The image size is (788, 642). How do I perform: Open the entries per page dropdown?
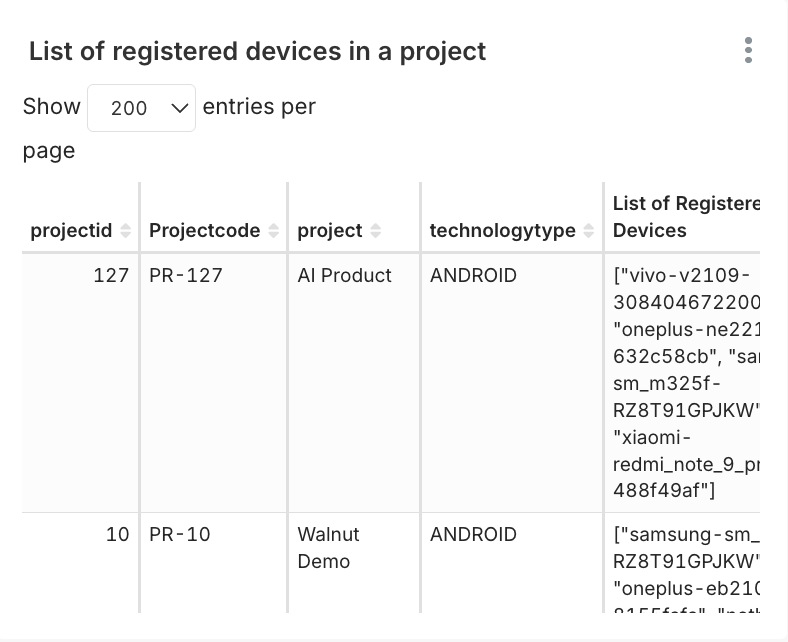pyautogui.click(x=141, y=108)
